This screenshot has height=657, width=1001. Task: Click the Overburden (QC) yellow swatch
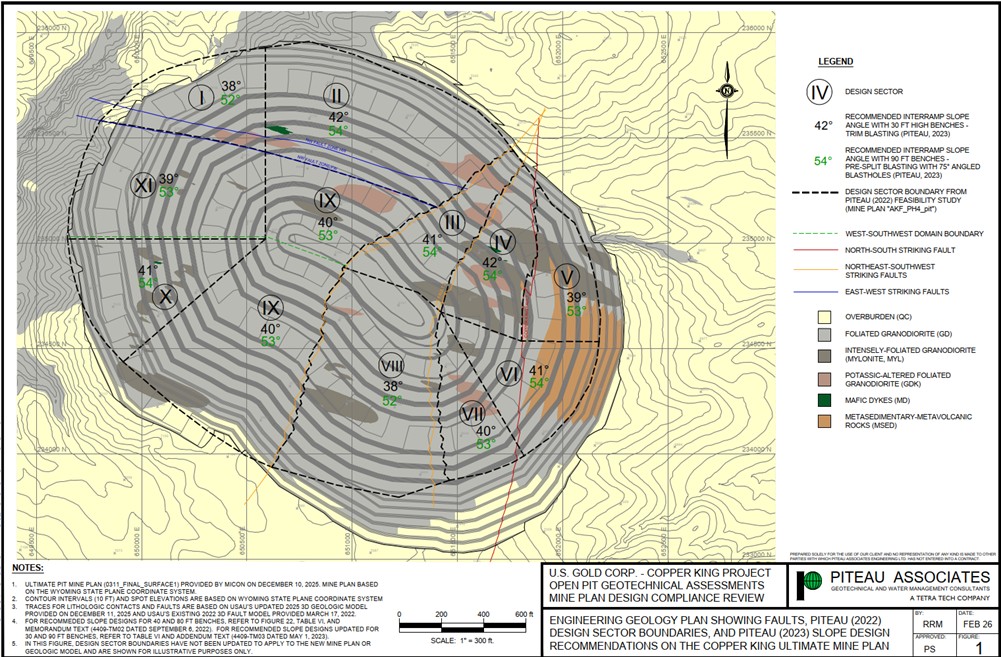pyautogui.click(x=825, y=317)
